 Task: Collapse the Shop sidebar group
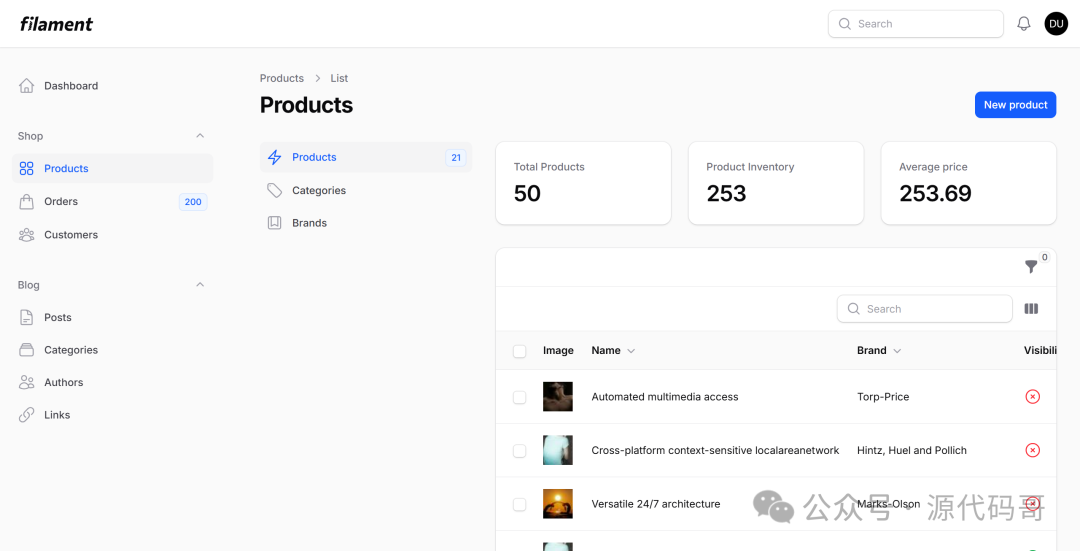click(x=200, y=136)
